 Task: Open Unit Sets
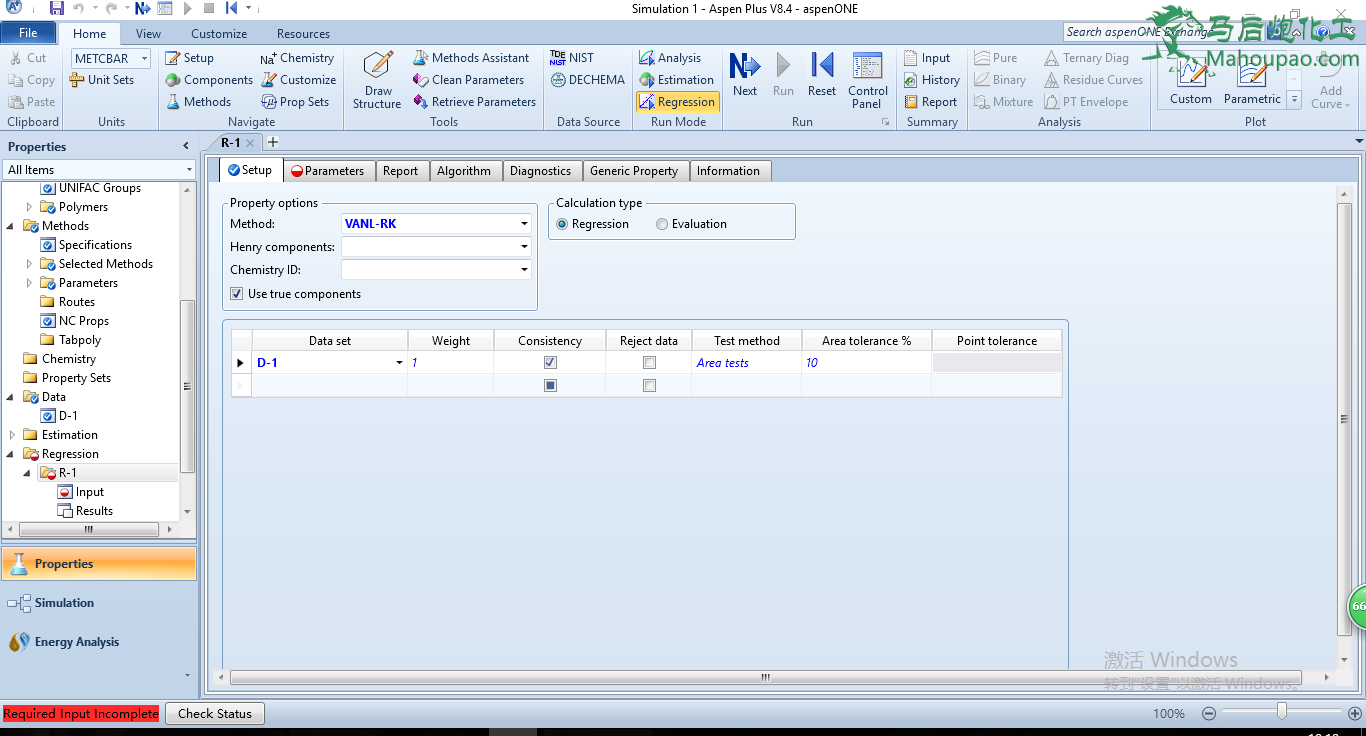point(102,80)
